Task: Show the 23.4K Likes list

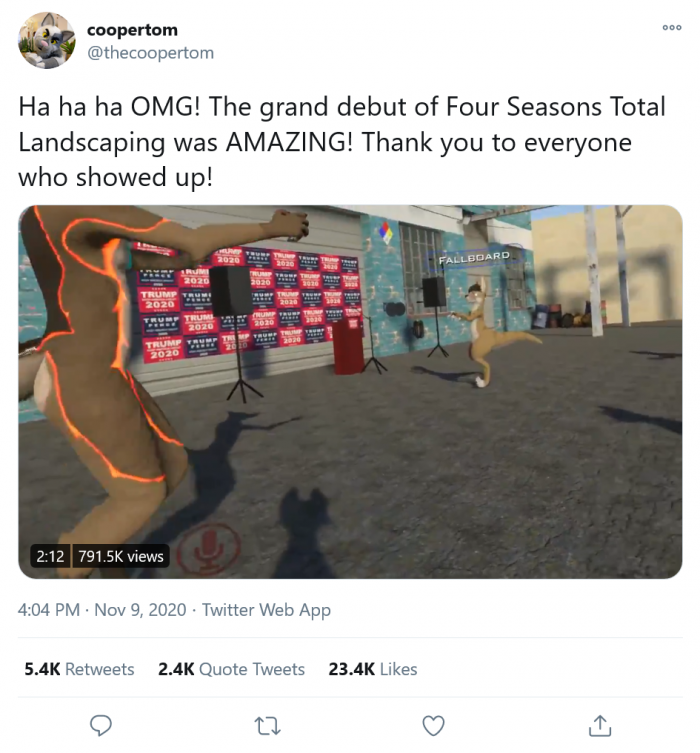Action: [x=372, y=669]
